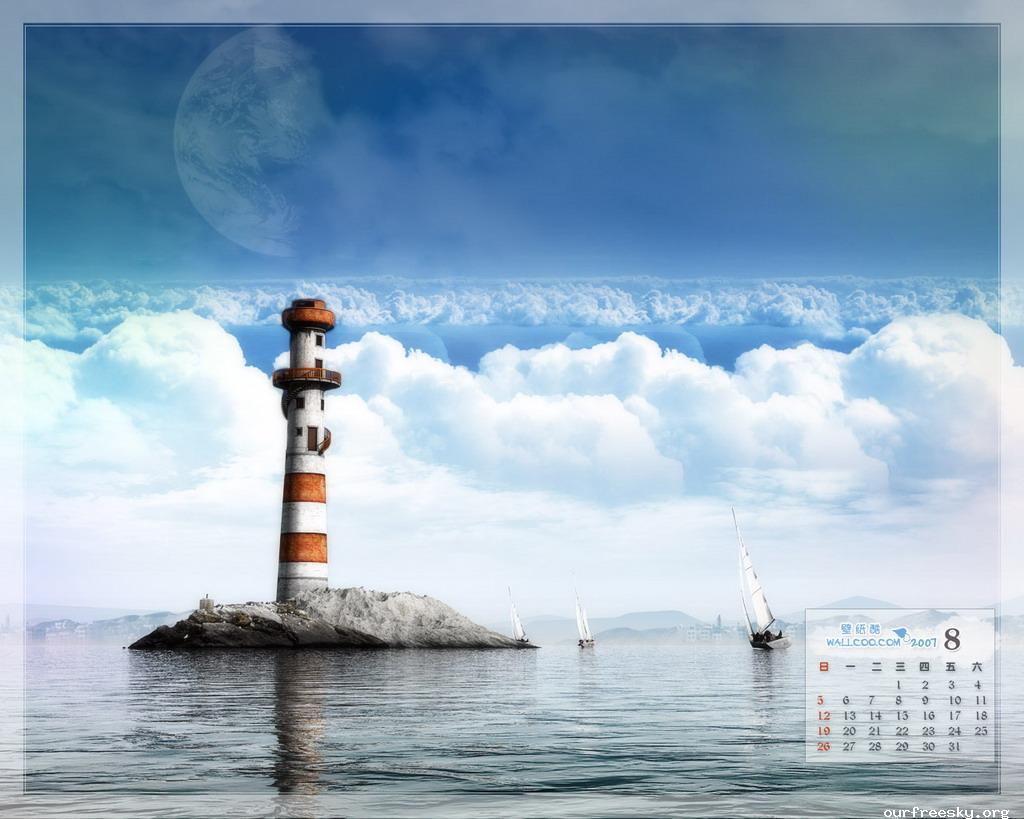Viewport: 1024px width, 819px height.
Task: Select date 15 in the calendar
Action: coord(901,716)
